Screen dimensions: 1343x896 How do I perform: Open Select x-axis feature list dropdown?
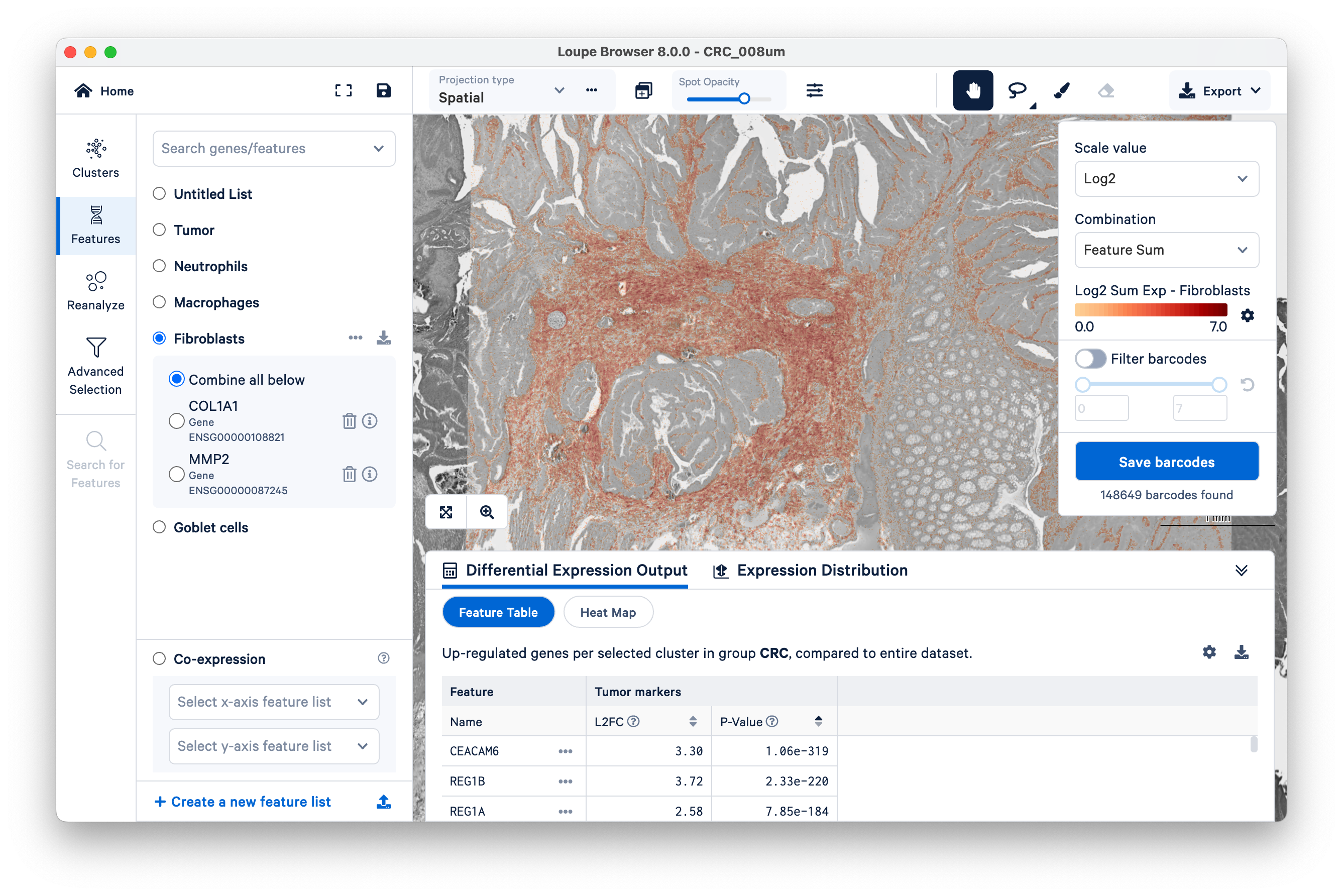point(274,702)
